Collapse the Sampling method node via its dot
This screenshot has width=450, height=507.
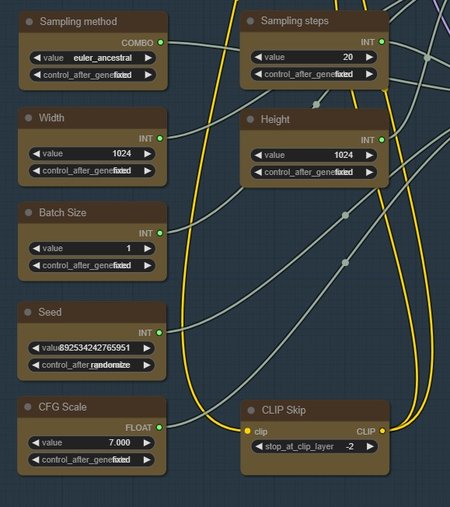coord(29,22)
